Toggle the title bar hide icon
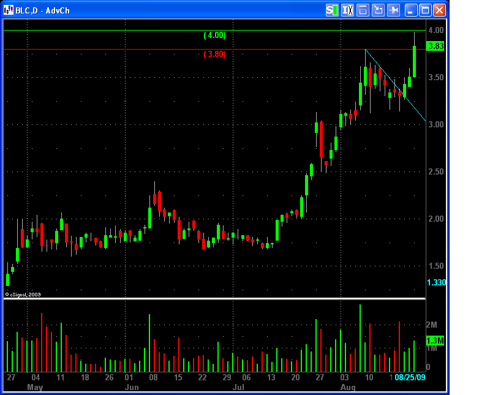490x395 pixels. [x=363, y=10]
